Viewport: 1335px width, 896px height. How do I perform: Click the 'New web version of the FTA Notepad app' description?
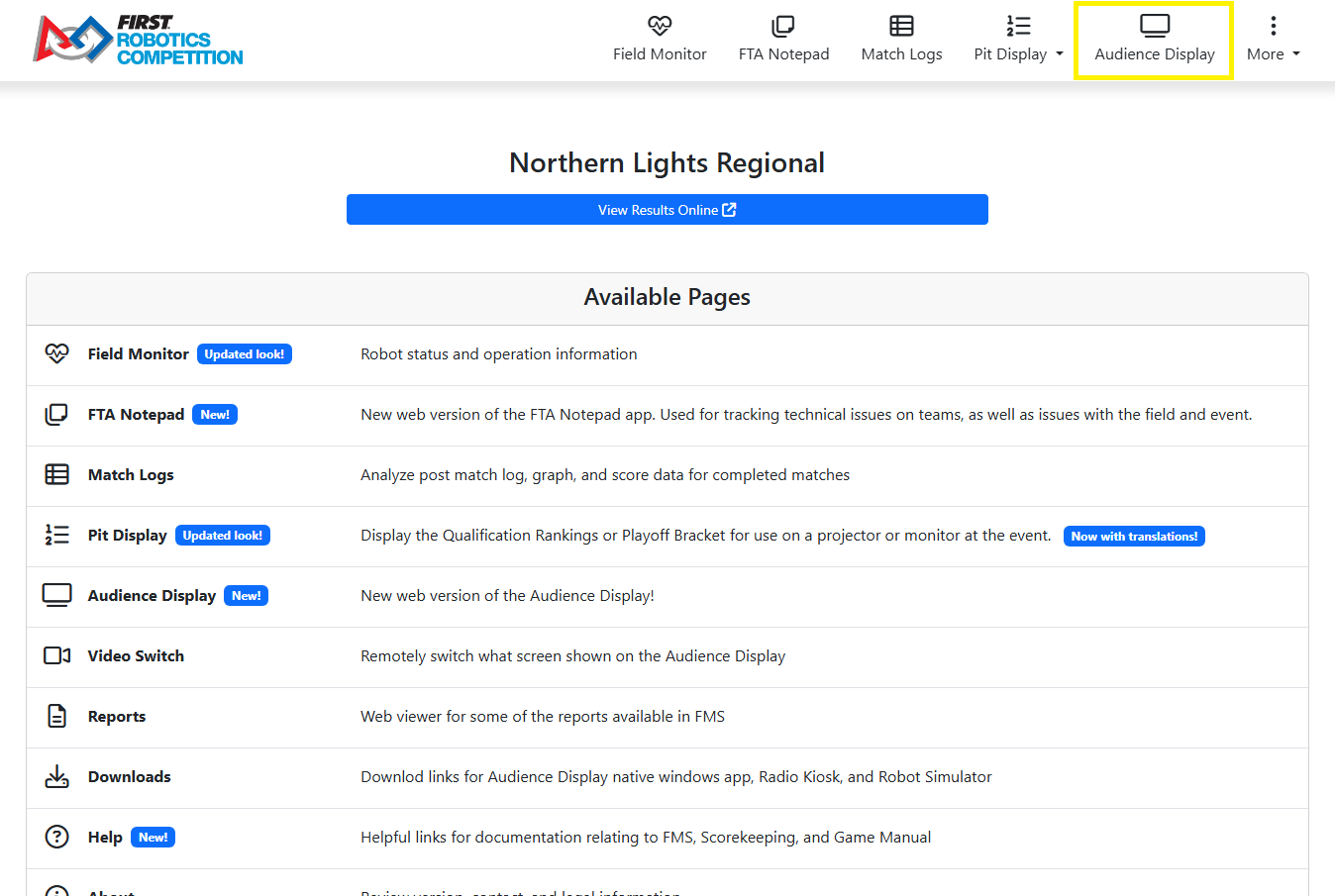[806, 414]
